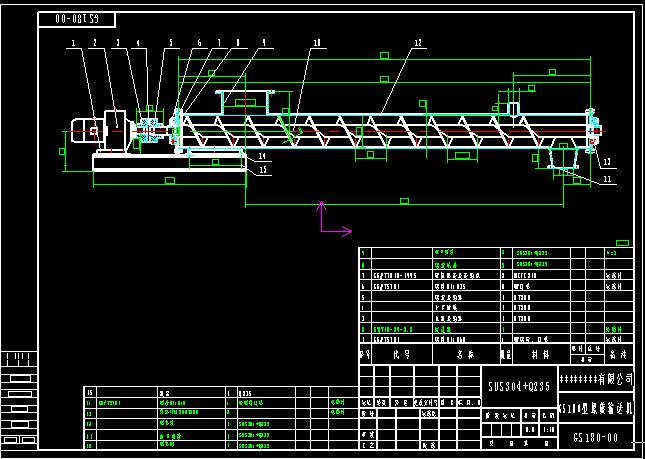This screenshot has width=645, height=459.
Task: Click part callout number 1 at top left
Action: click(74, 43)
